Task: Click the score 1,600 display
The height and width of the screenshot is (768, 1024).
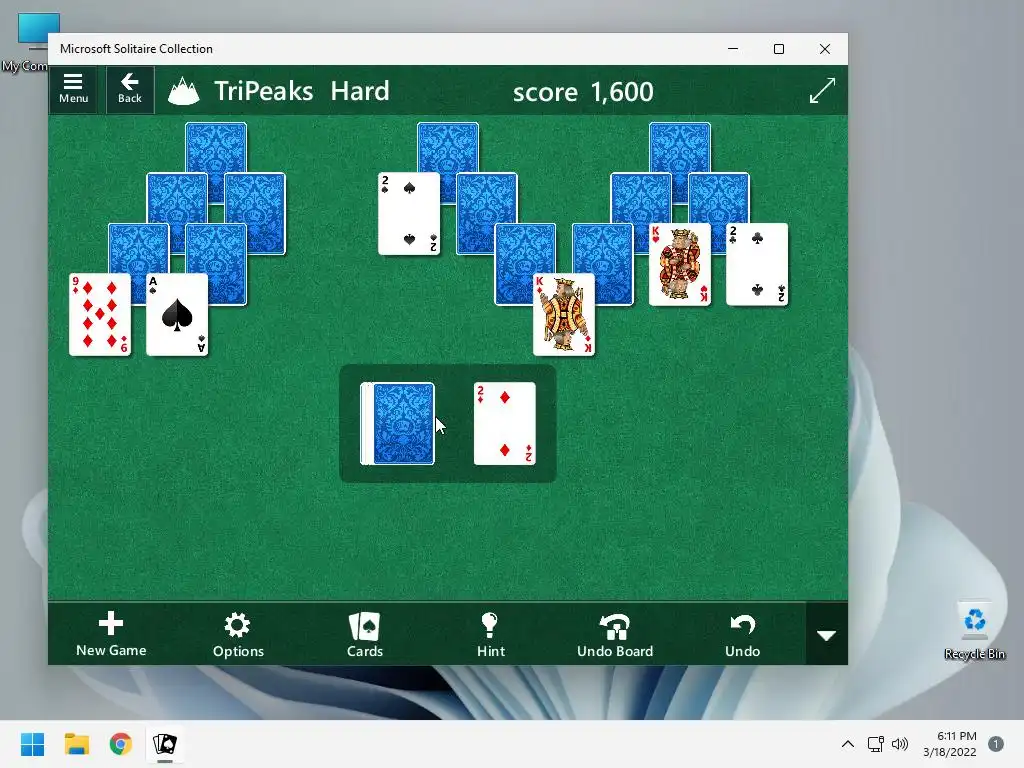Action: click(x=583, y=92)
